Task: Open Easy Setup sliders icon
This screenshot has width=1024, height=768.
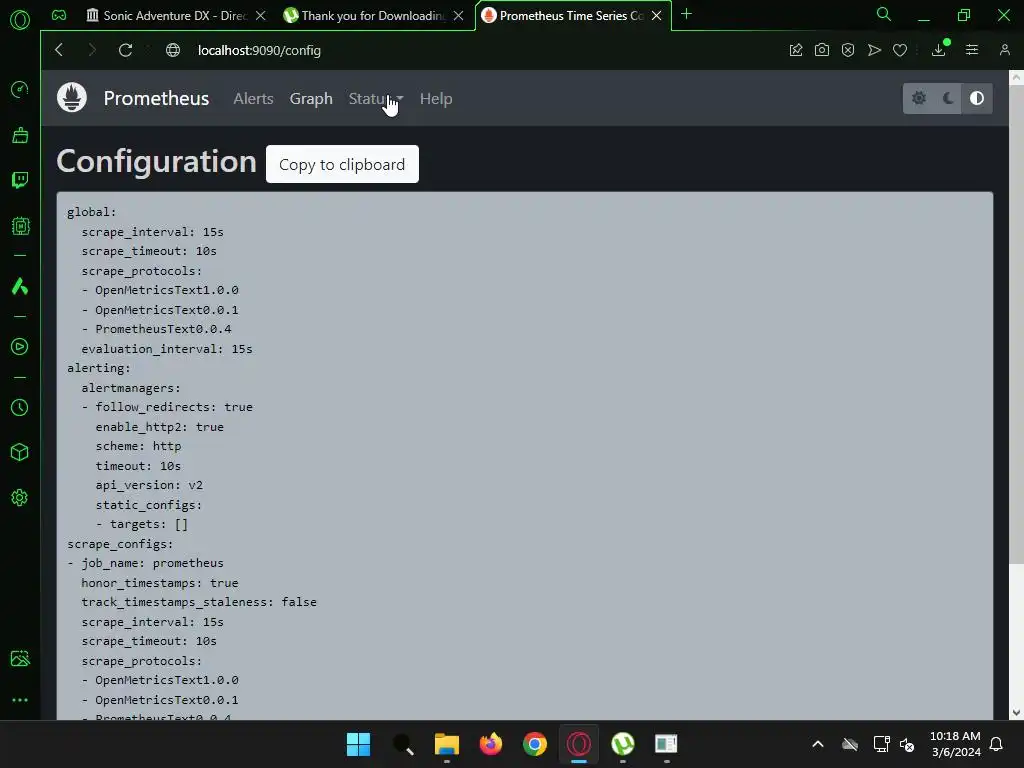Action: (x=972, y=50)
